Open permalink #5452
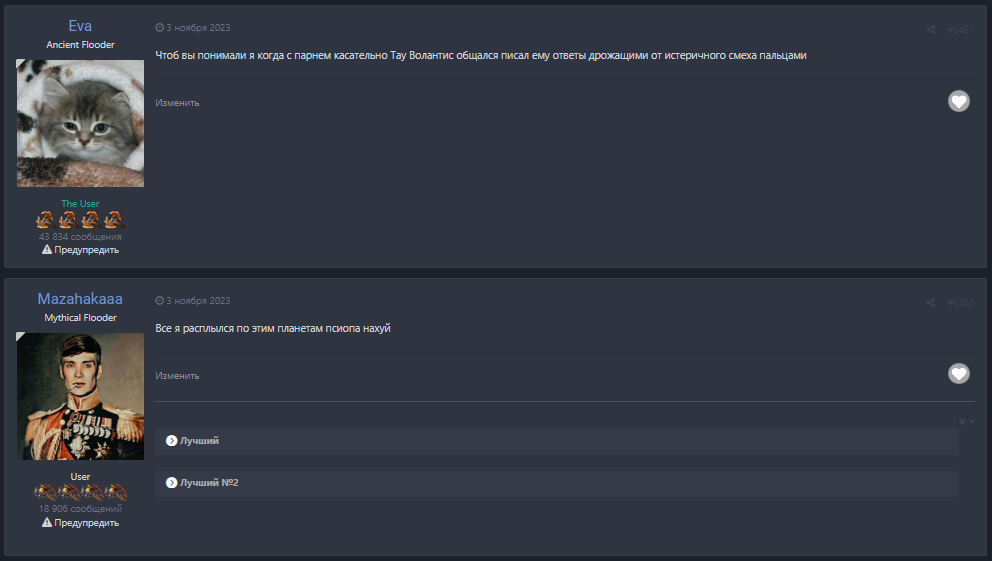The width and height of the screenshot is (992, 561). coord(960,302)
